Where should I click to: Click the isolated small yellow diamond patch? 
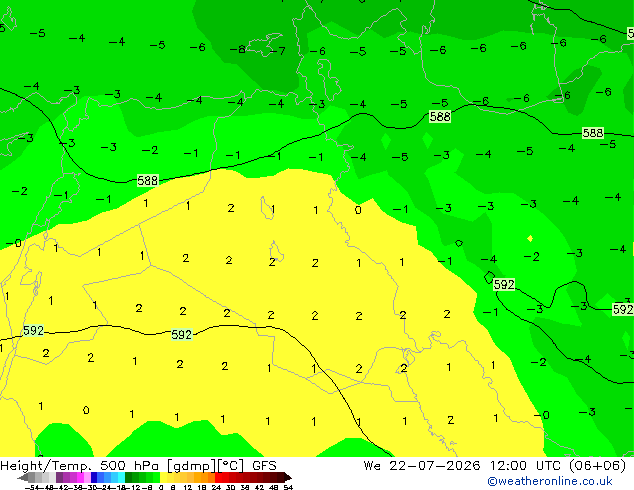click(x=530, y=239)
